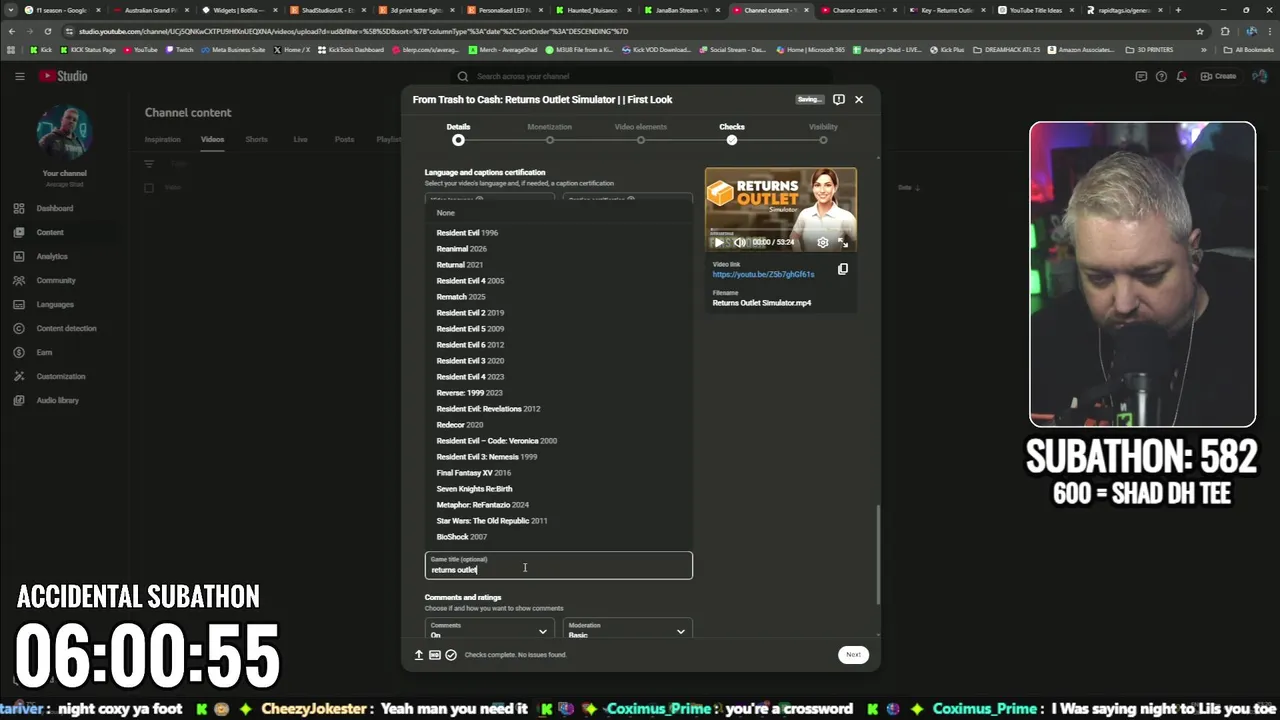Choose Resident Evil Code: Veronica suggestion
1280x720 pixels.
(x=558, y=441)
